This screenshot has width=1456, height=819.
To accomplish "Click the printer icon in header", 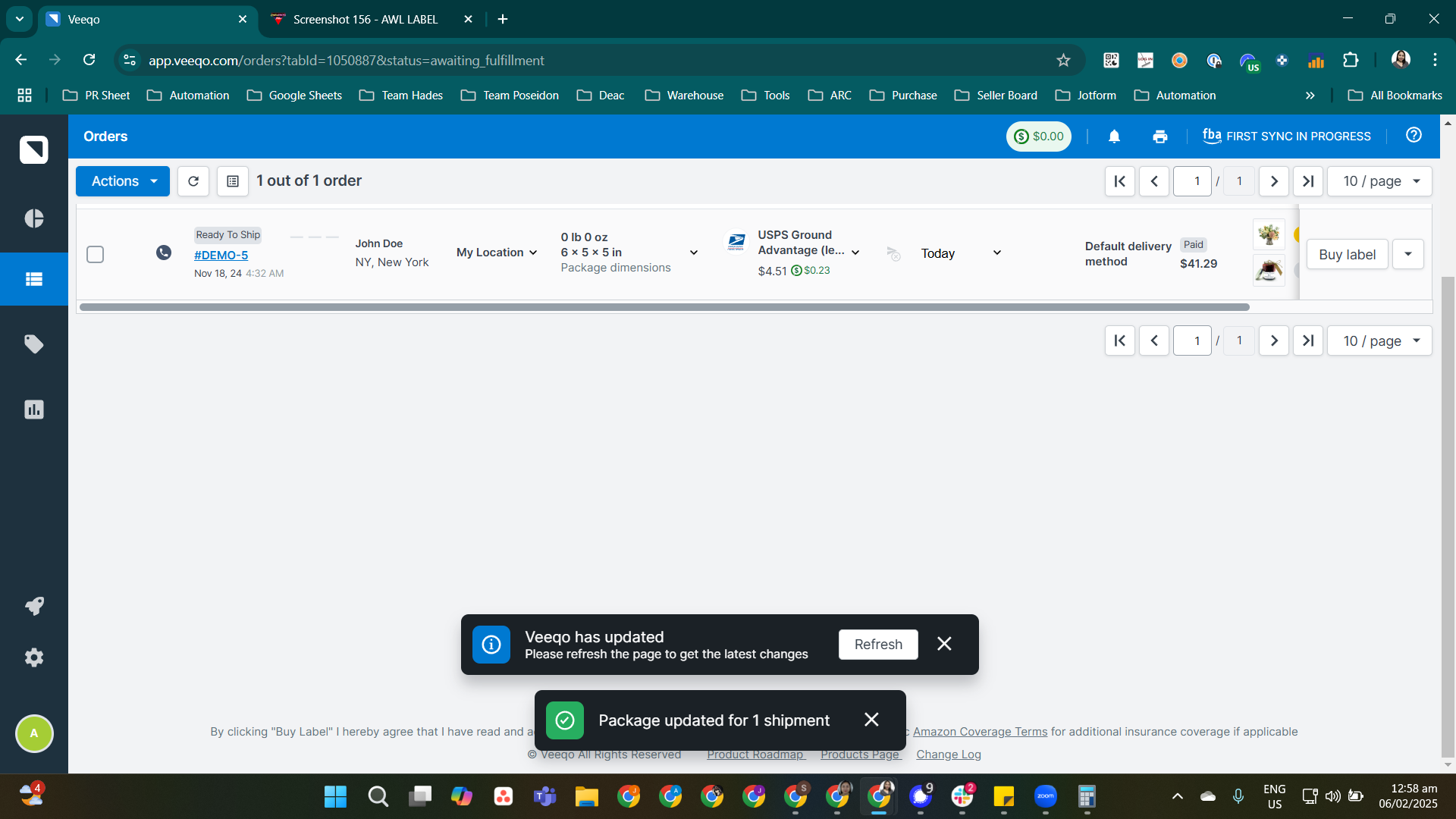I will (x=1159, y=136).
